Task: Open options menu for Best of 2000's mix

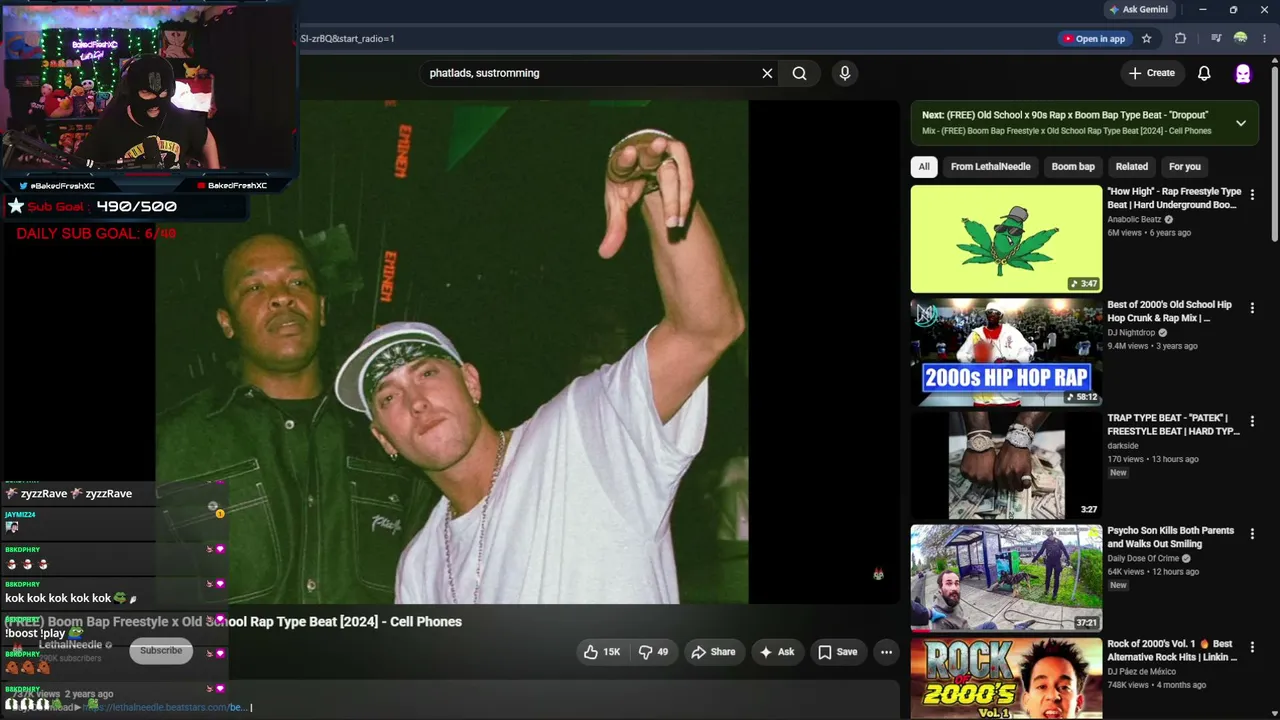Action: point(1252,308)
